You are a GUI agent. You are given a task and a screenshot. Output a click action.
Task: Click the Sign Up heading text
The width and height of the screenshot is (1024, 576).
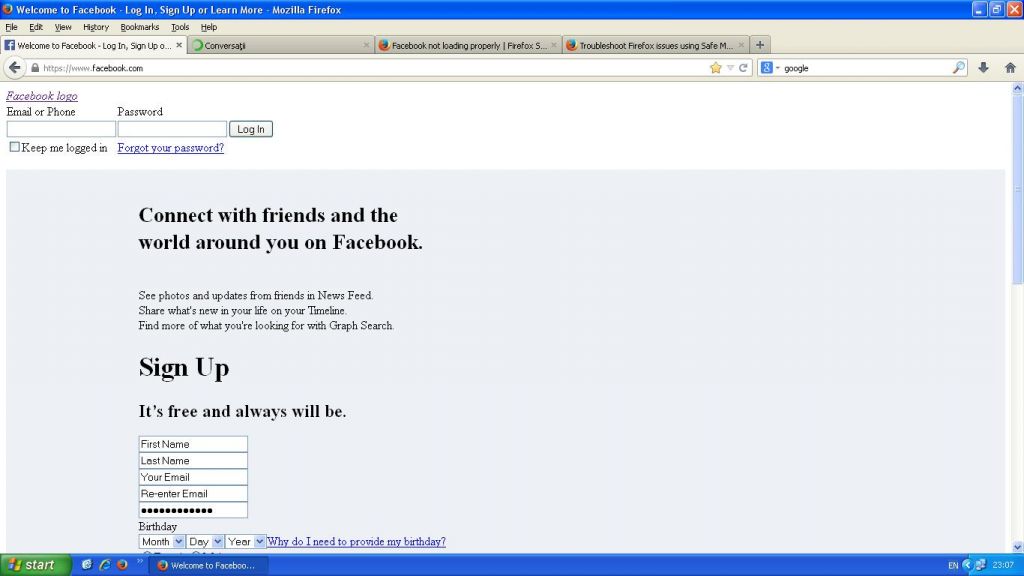[184, 368]
